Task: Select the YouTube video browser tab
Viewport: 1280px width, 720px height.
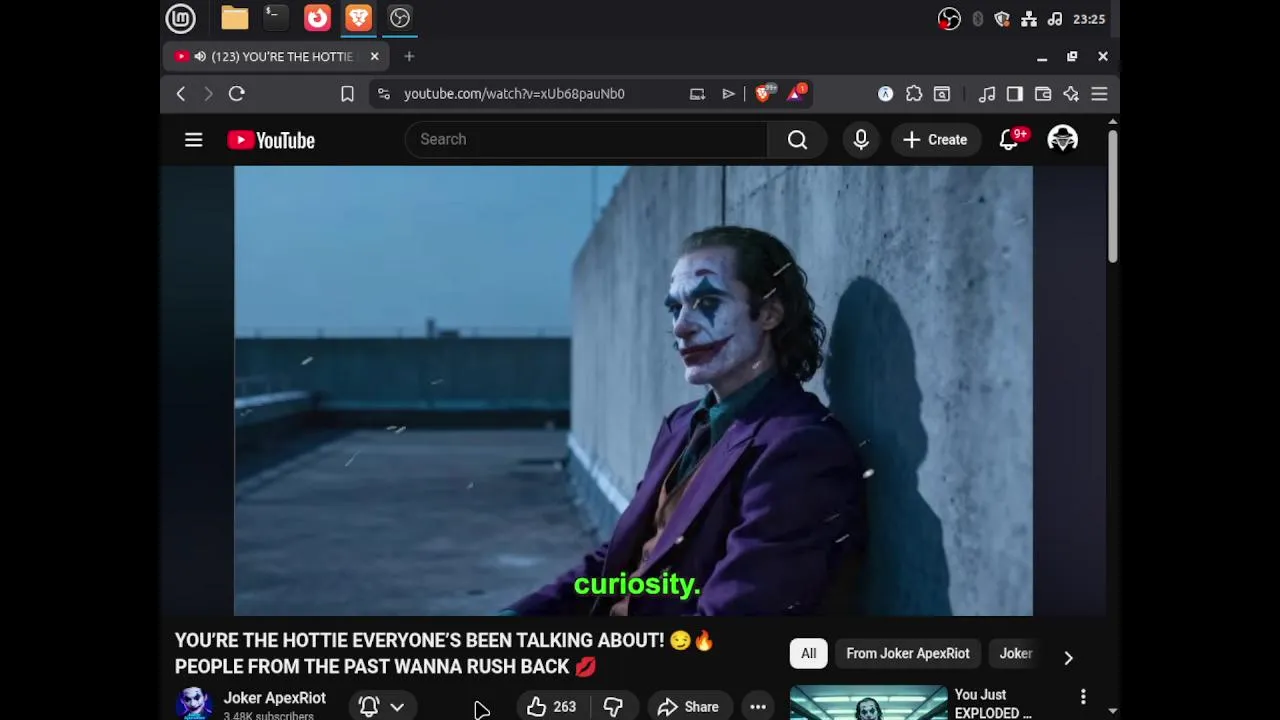Action: tap(276, 56)
